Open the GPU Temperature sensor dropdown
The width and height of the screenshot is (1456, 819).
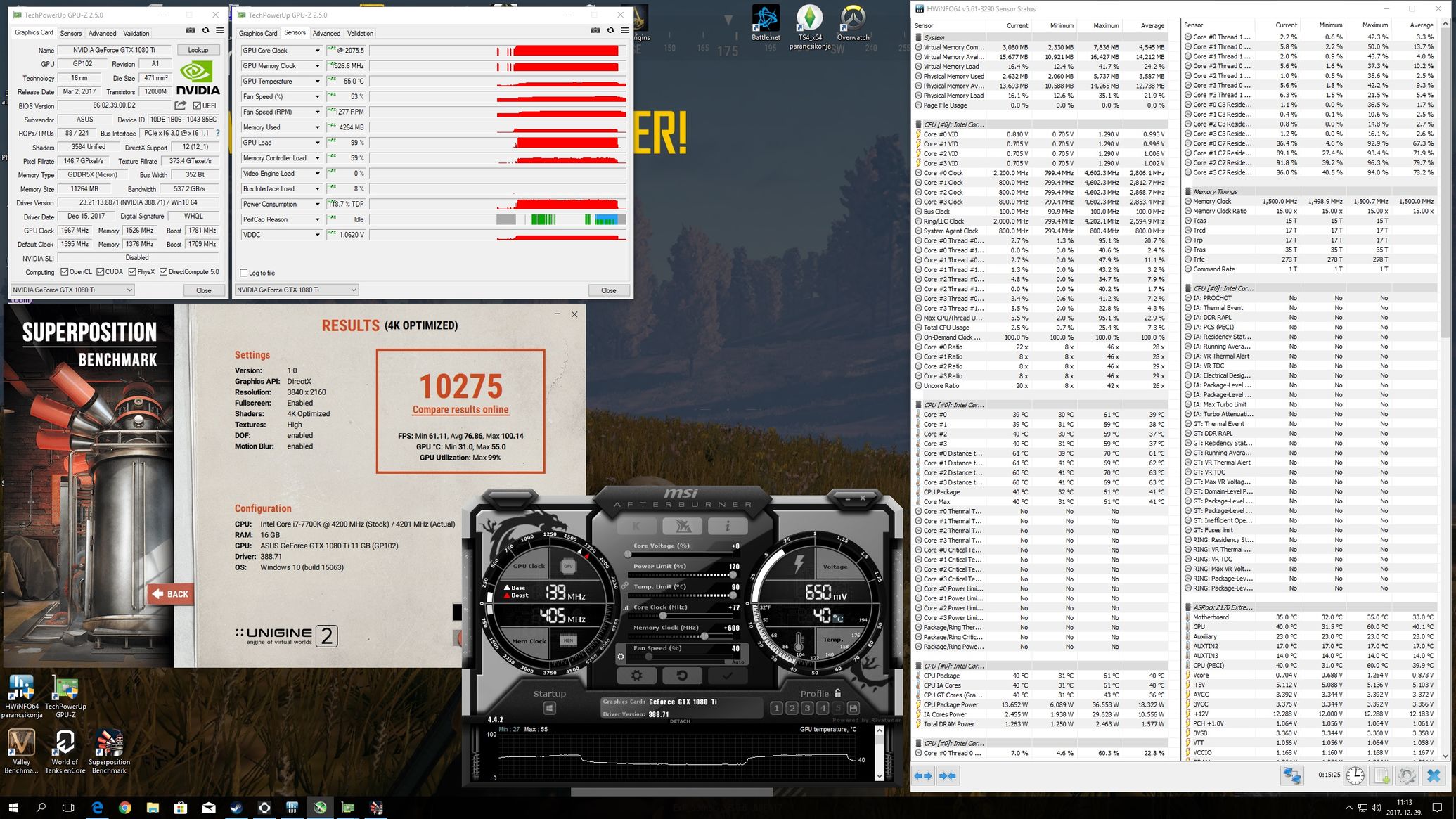316,82
